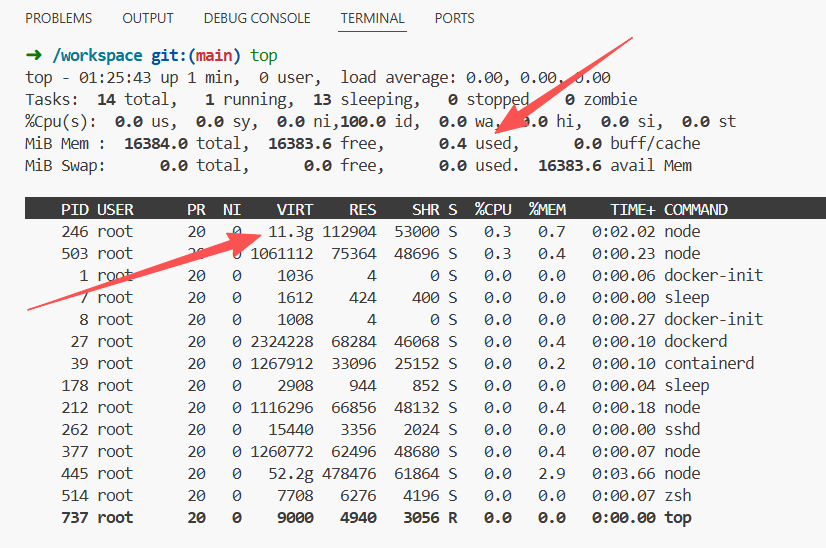Viewport: 826px width, 548px height.
Task: Open the OUTPUT tab
Action: pyautogui.click(x=147, y=18)
